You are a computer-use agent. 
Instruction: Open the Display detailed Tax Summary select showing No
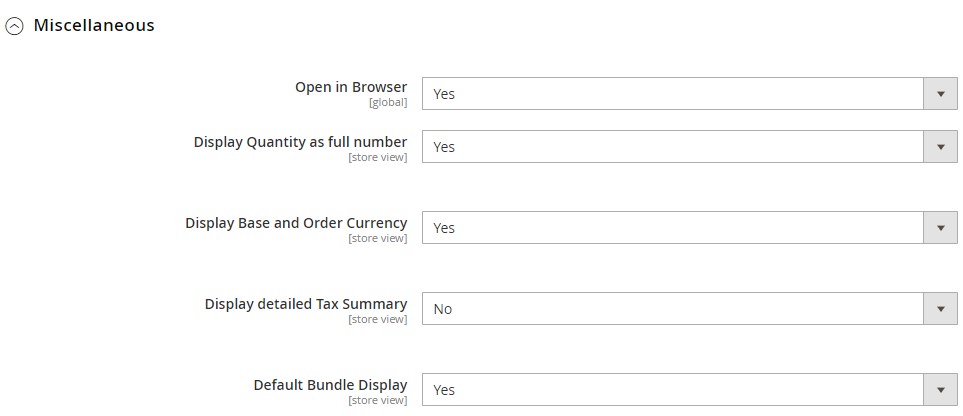click(x=690, y=309)
